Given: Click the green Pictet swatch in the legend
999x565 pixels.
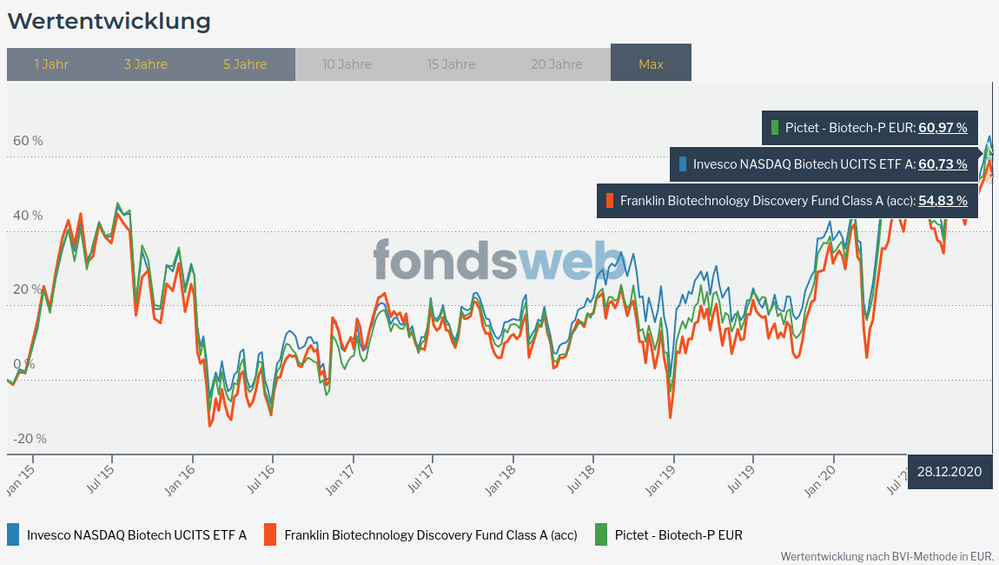Looking at the screenshot, I should pos(601,534).
